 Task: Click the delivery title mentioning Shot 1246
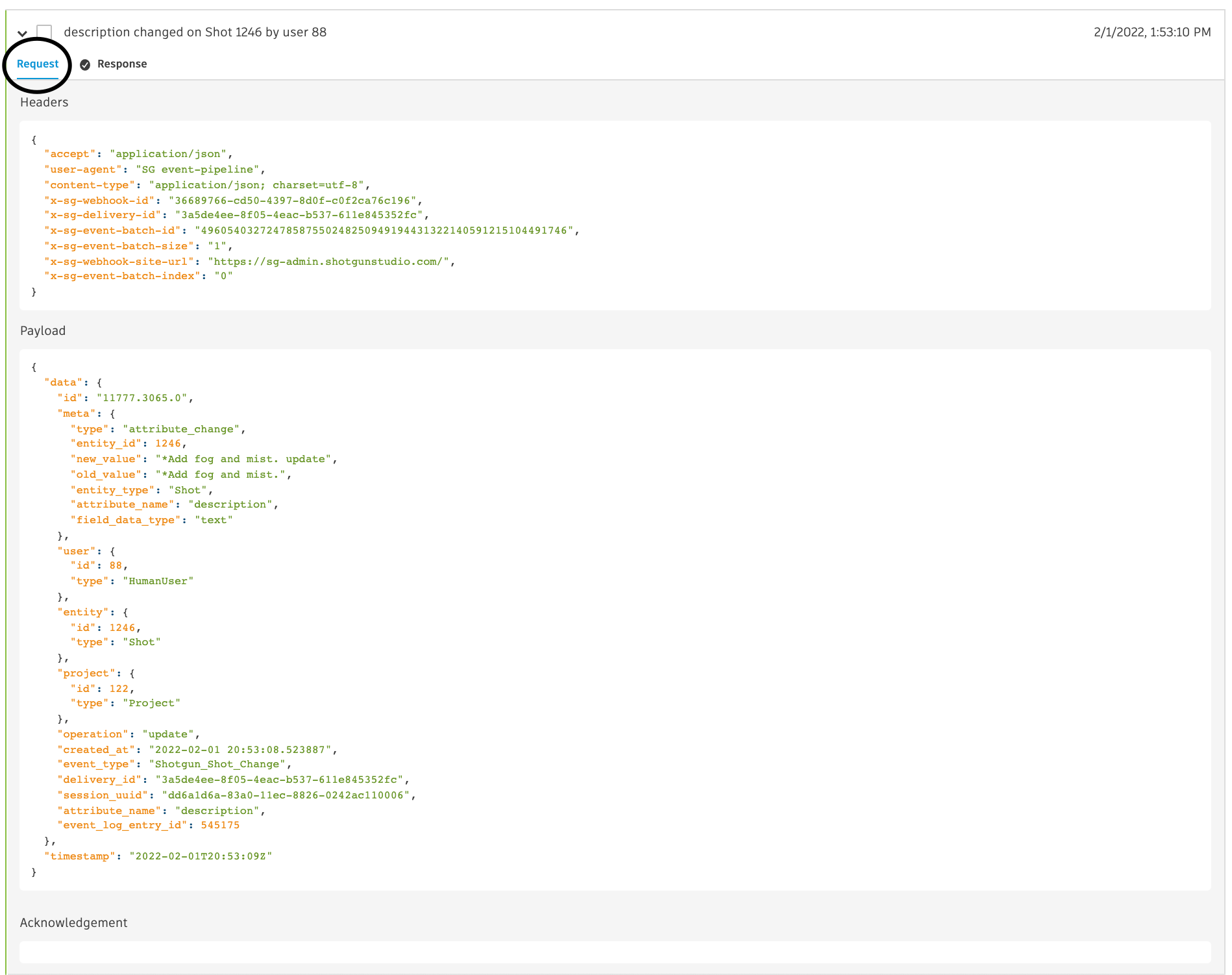point(195,32)
